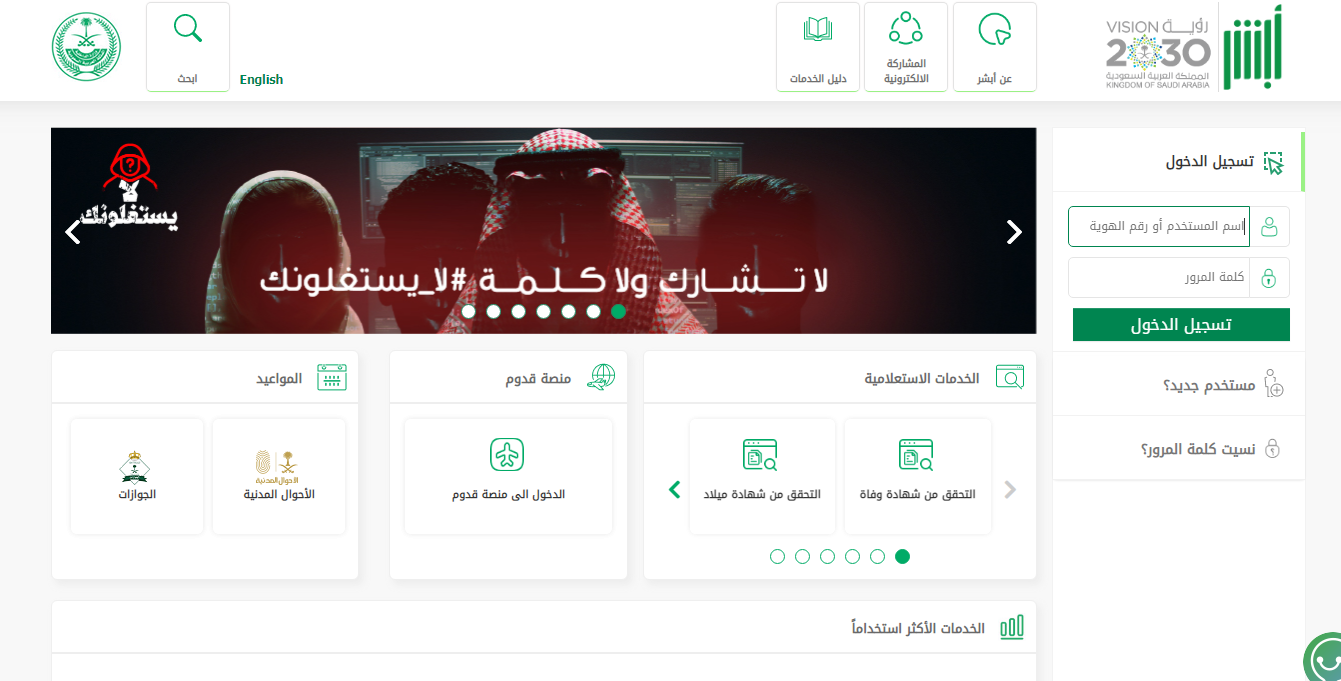Select the active green banner carousel dot
This screenshot has height=681, width=1341.
[x=619, y=311]
